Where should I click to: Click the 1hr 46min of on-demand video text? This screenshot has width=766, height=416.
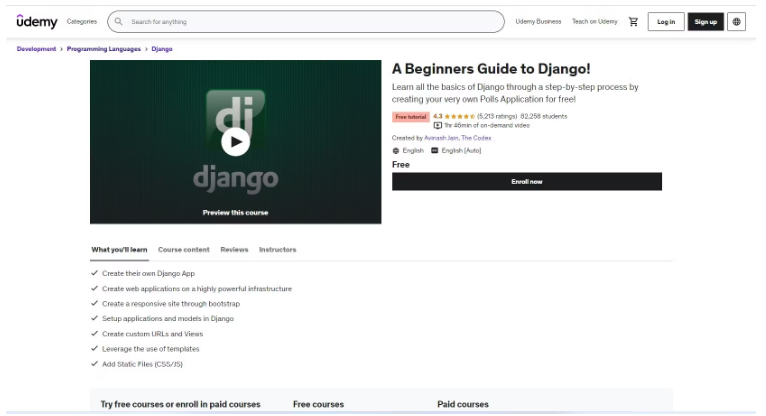click(x=487, y=125)
